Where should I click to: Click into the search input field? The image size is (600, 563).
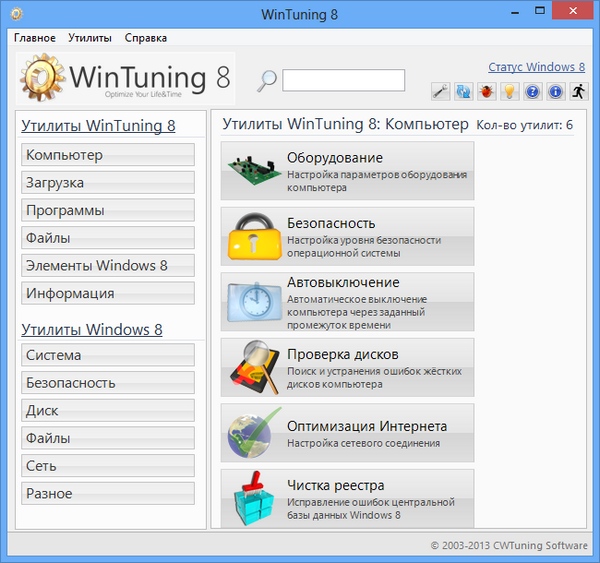coord(344,80)
